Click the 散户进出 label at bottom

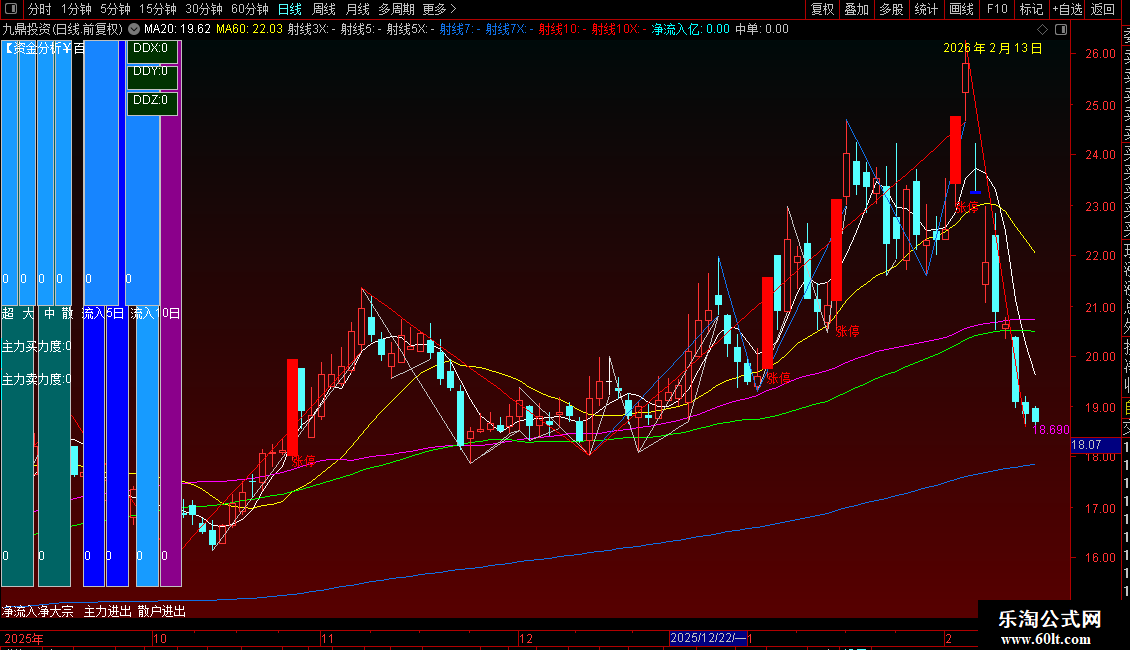click(x=161, y=612)
